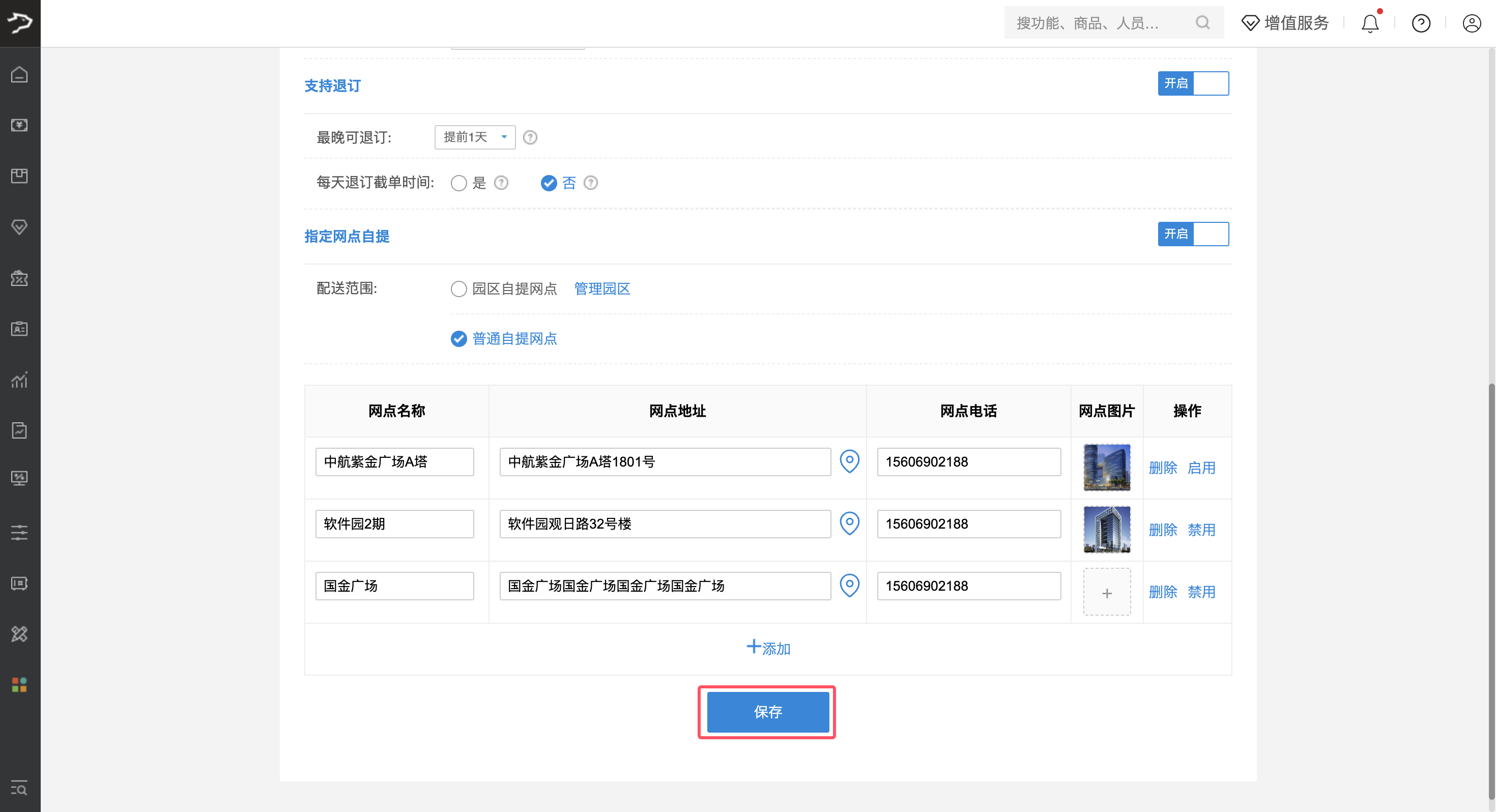
Task: Click the 中航紫金广场A塔 name input field
Action: (x=394, y=462)
